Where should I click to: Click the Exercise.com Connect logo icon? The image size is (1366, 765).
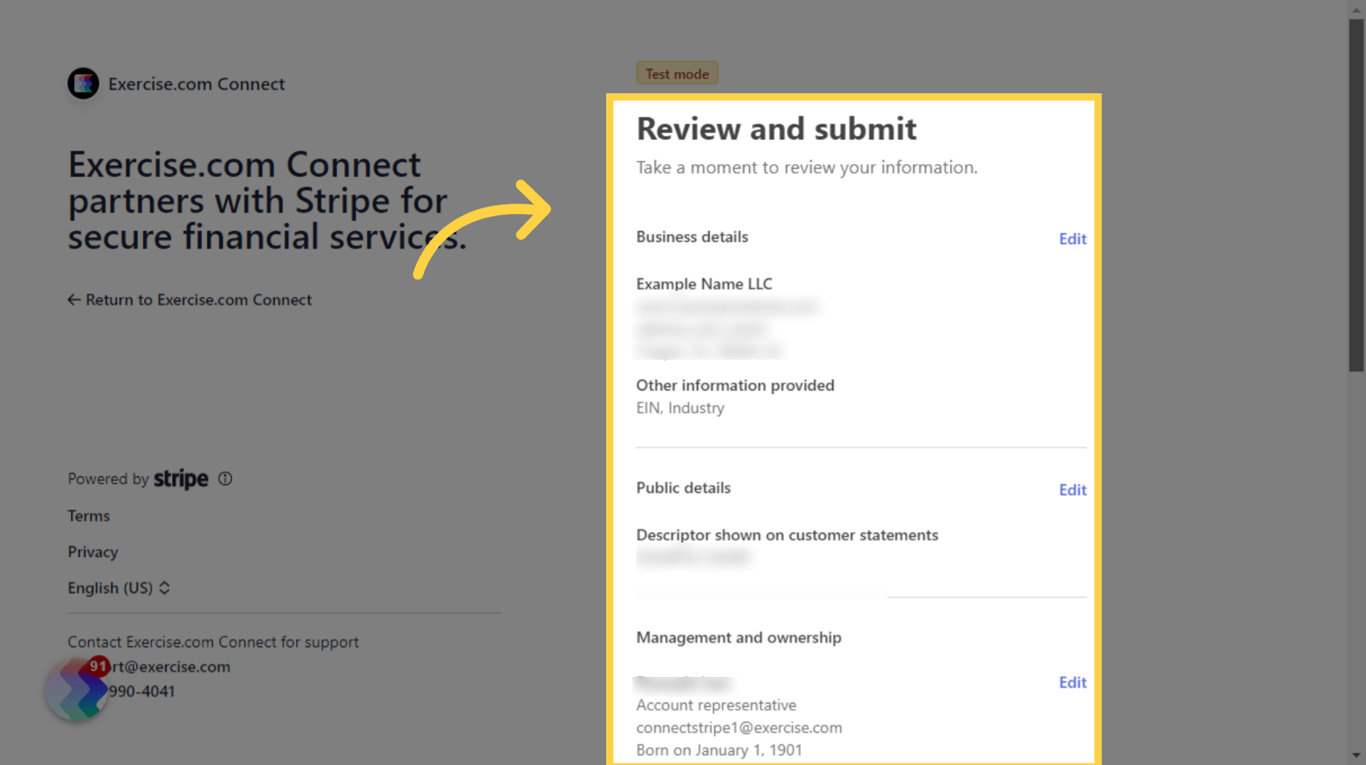[x=83, y=83]
